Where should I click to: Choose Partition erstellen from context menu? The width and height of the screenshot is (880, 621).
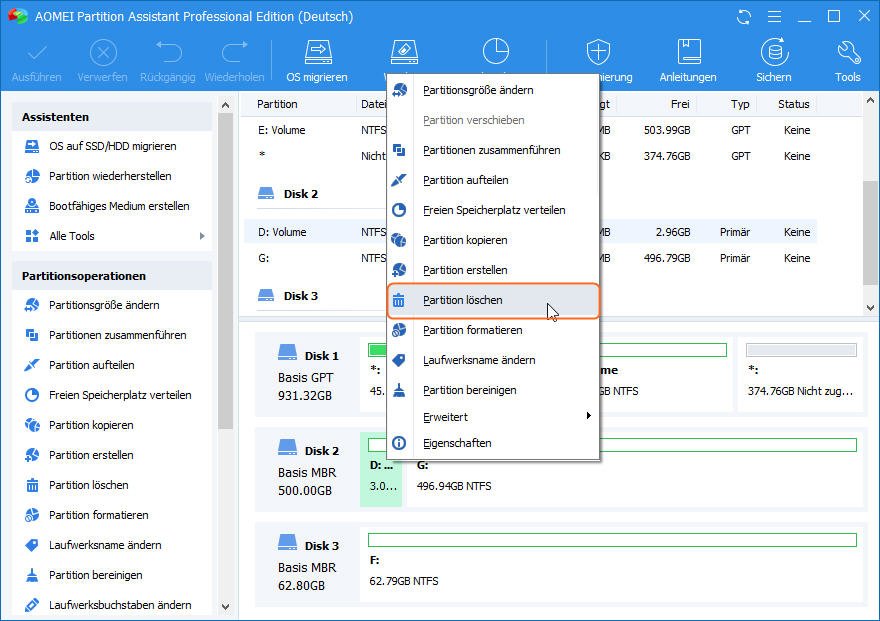point(493,270)
